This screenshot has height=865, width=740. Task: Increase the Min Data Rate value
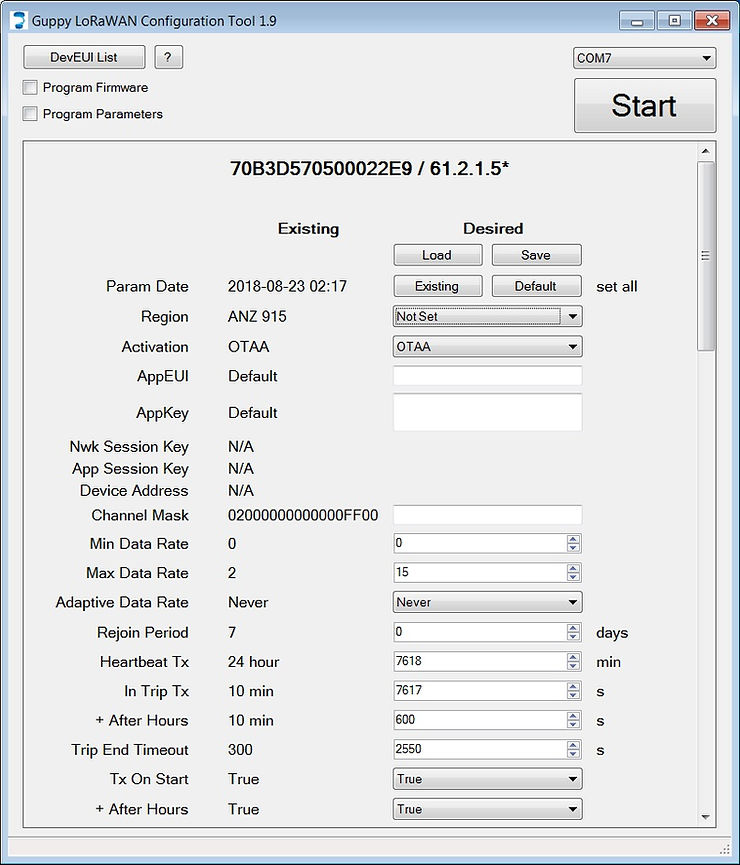pyautogui.click(x=573, y=539)
